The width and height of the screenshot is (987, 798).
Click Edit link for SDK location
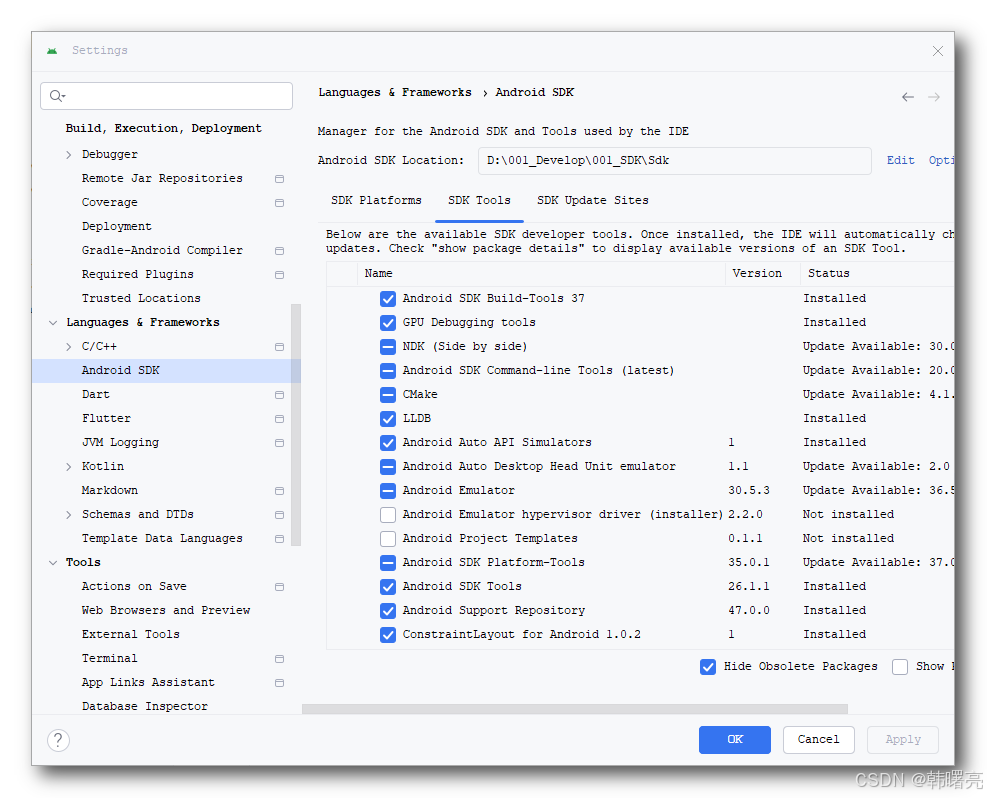(x=900, y=160)
